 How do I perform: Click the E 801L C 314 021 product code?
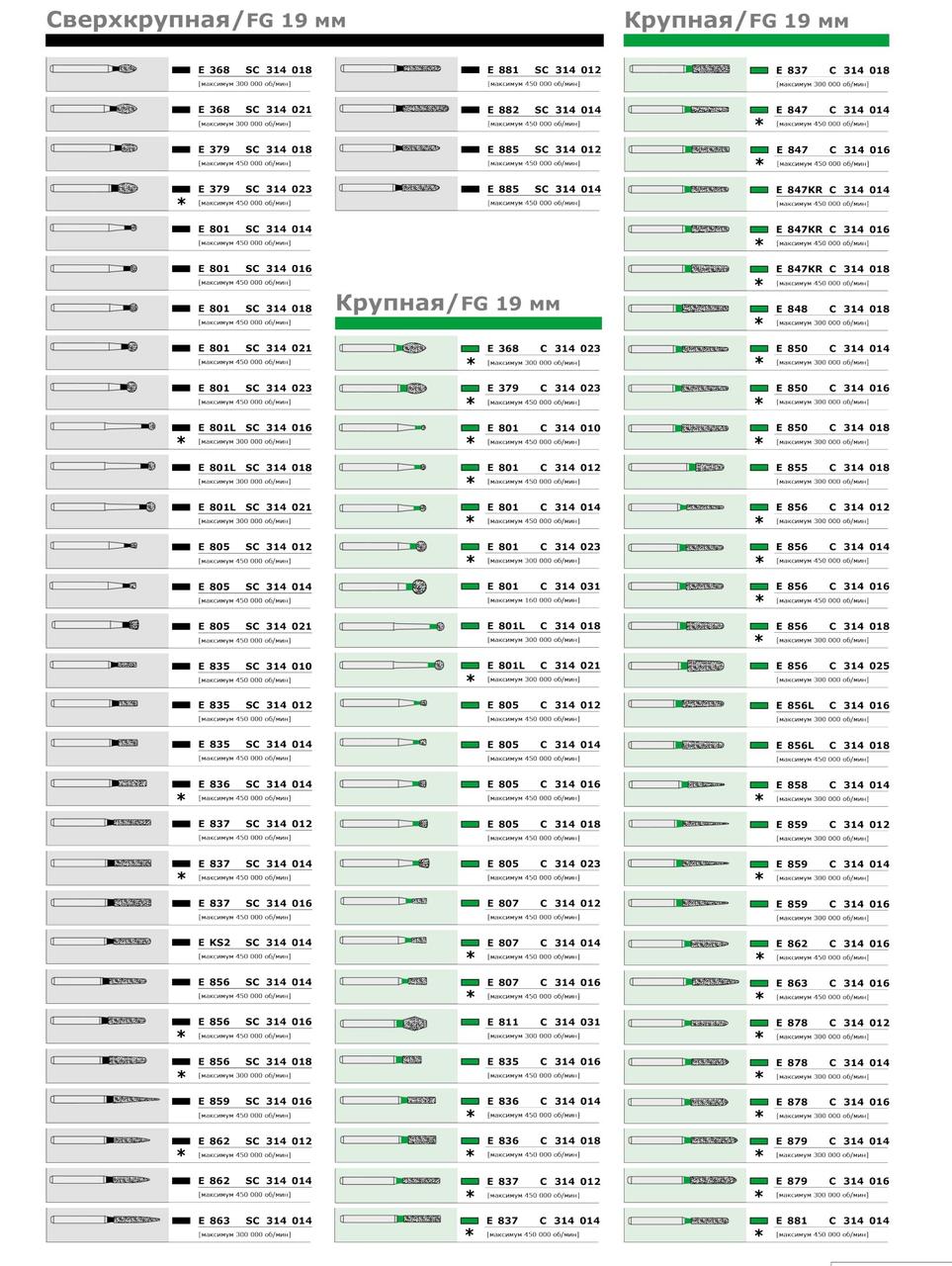tap(544, 666)
